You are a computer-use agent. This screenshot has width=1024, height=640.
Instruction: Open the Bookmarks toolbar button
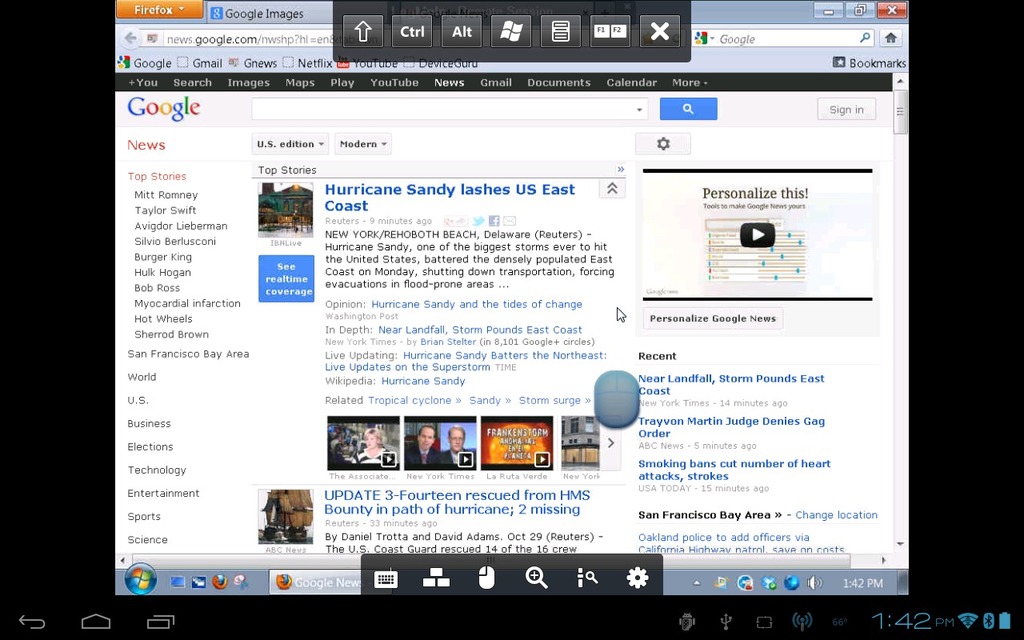coord(869,63)
